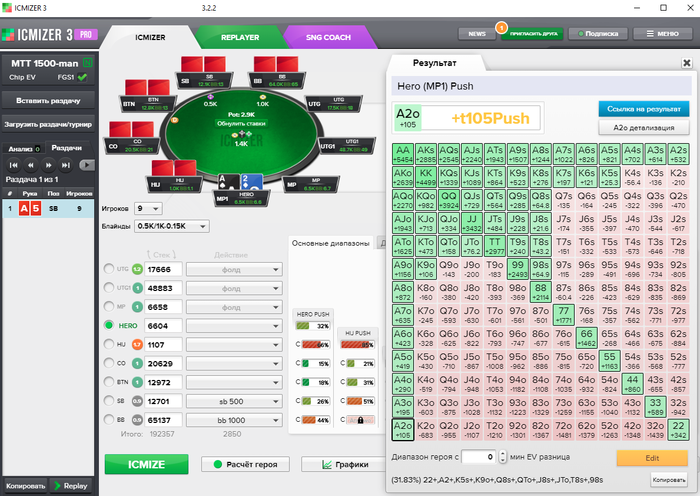Switch to the SNG COACH tab
Screen dimensions: 700x496
pyautogui.click(x=328, y=38)
